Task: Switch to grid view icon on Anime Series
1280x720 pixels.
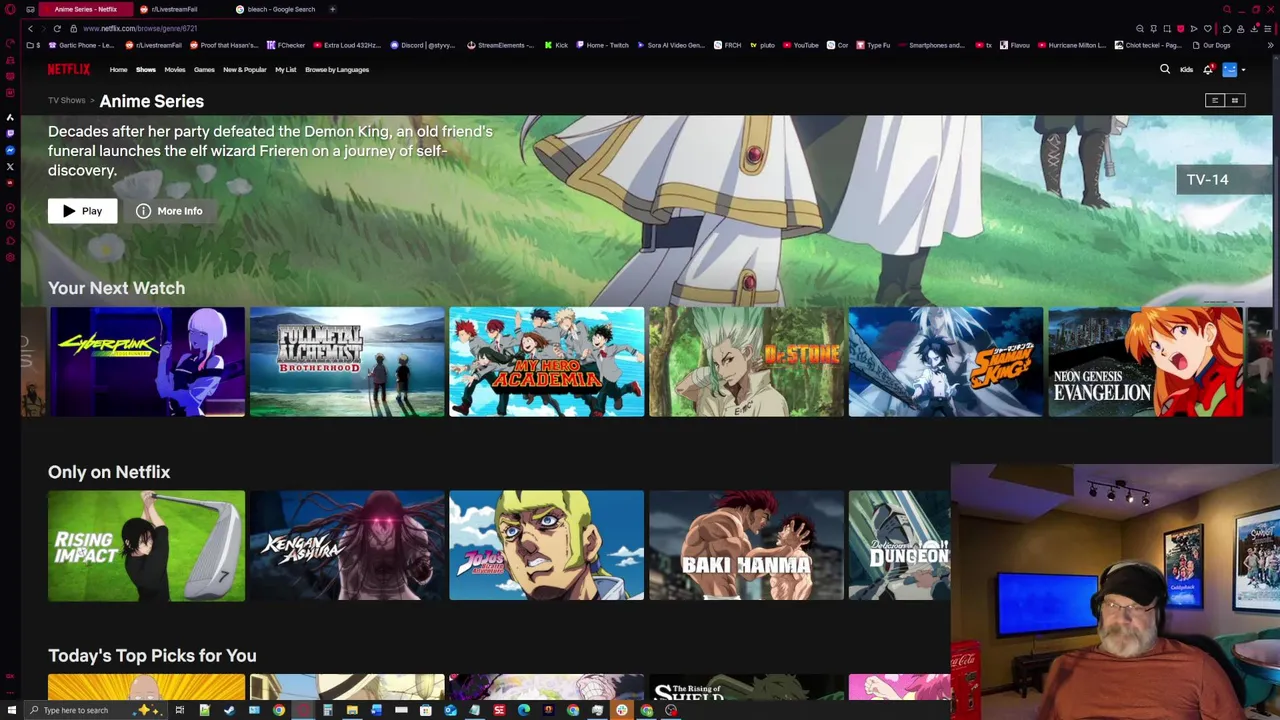Action: (1235, 100)
